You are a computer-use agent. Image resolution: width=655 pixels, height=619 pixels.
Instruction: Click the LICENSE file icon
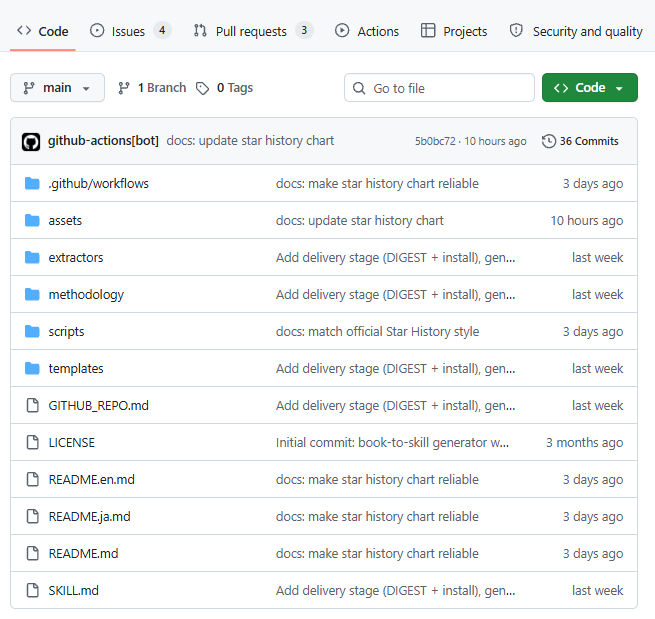[33, 442]
